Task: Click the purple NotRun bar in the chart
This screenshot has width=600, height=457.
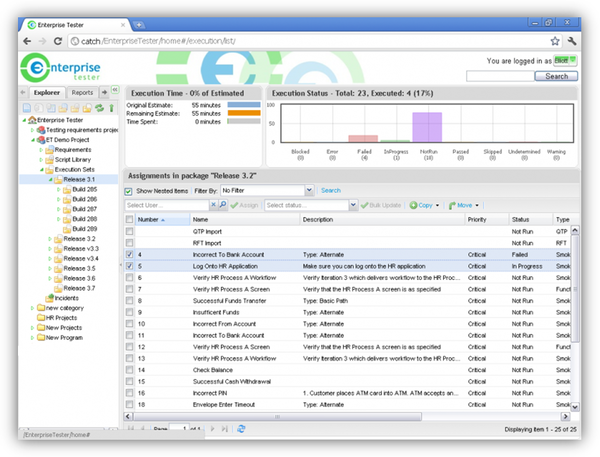Action: click(427, 127)
